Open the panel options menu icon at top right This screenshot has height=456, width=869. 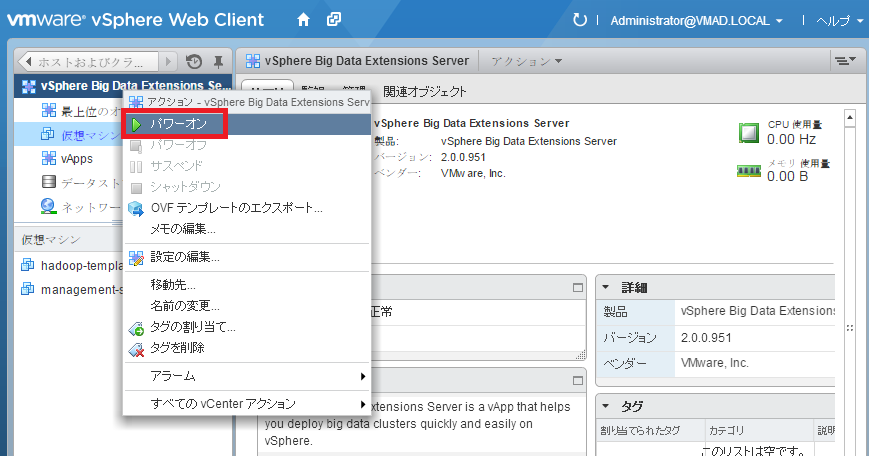pyautogui.click(x=845, y=61)
